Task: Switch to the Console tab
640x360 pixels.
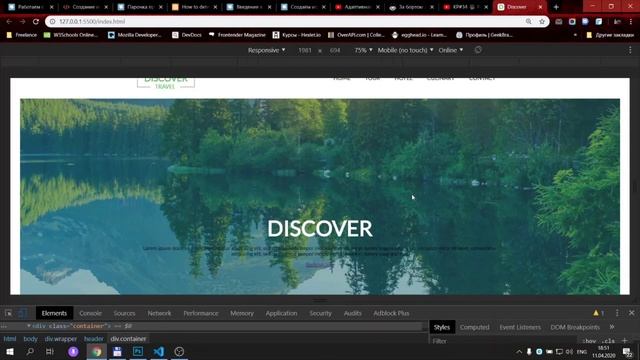Action: [x=90, y=313]
